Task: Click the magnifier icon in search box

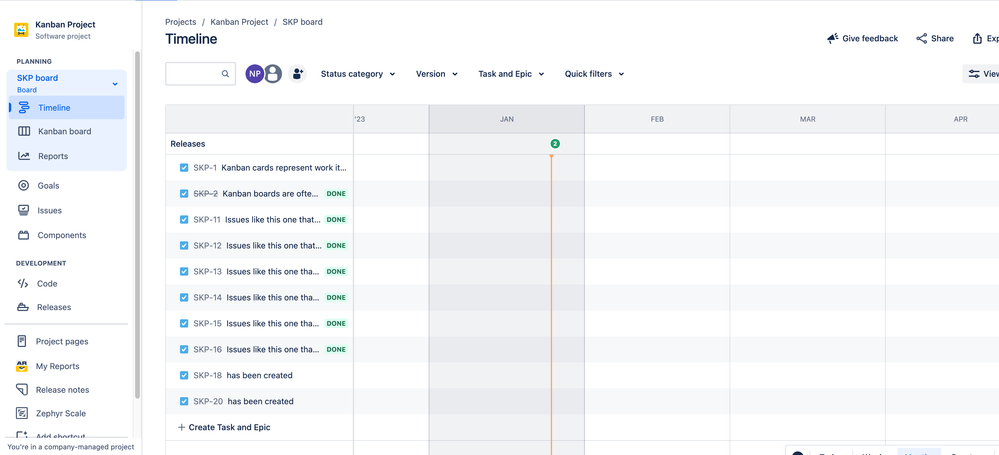Action: (x=226, y=74)
